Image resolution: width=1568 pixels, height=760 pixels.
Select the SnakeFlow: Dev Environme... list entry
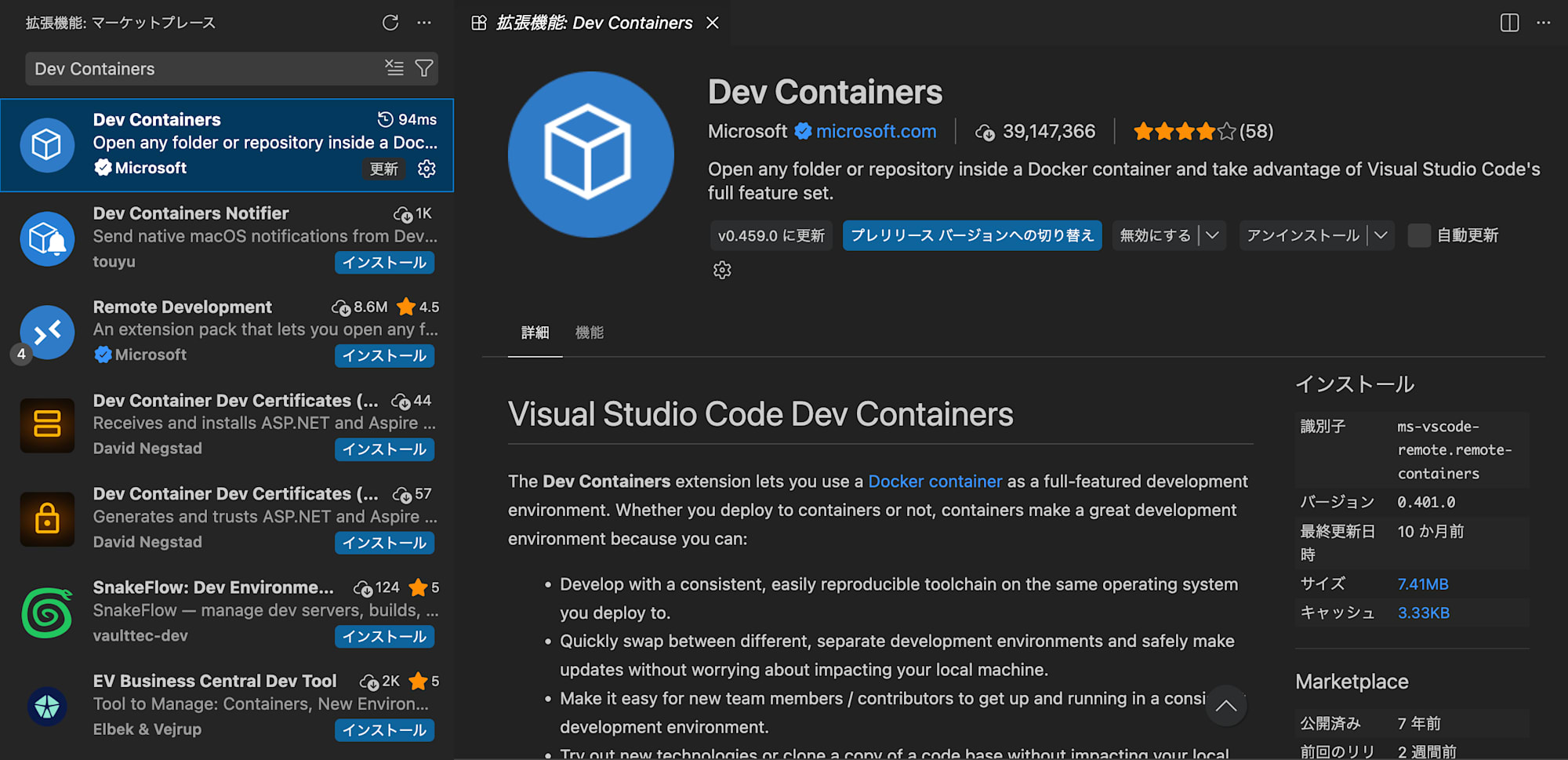(227, 613)
